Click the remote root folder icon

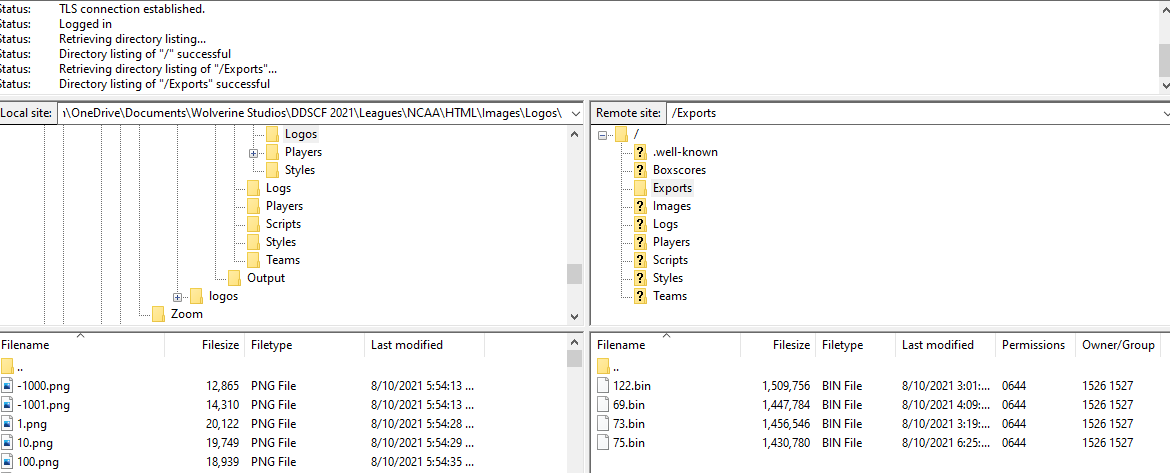pos(621,134)
